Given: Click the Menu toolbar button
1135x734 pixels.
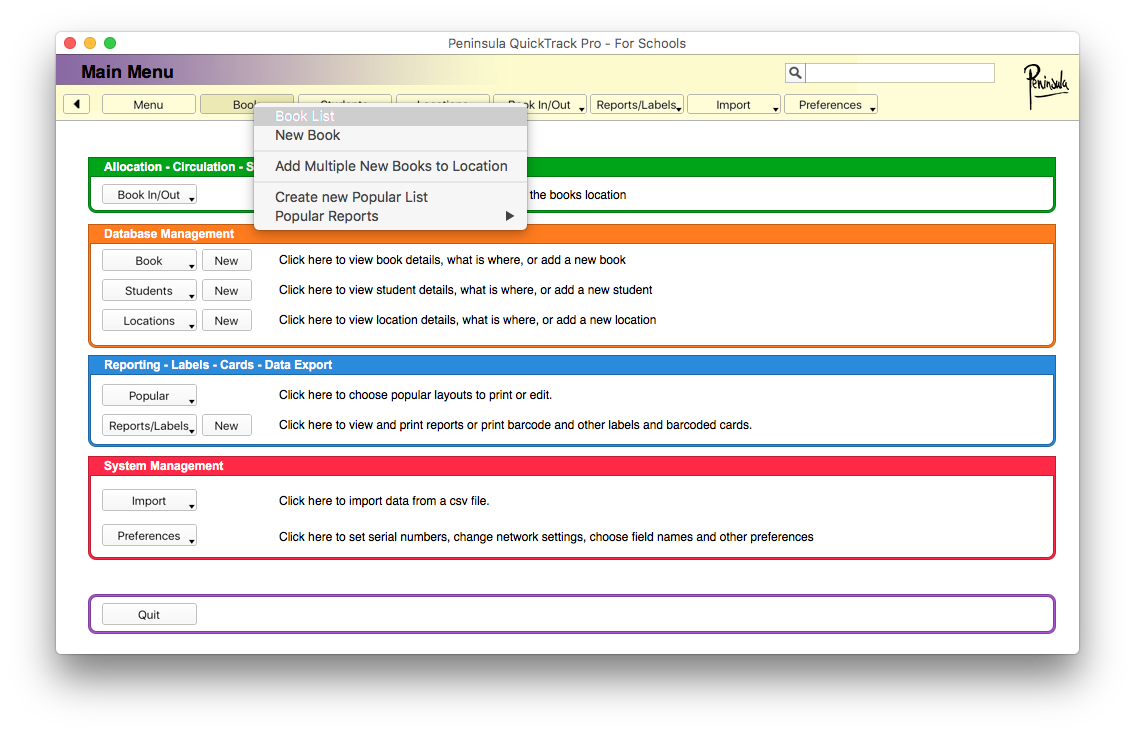Looking at the screenshot, I should click(148, 104).
